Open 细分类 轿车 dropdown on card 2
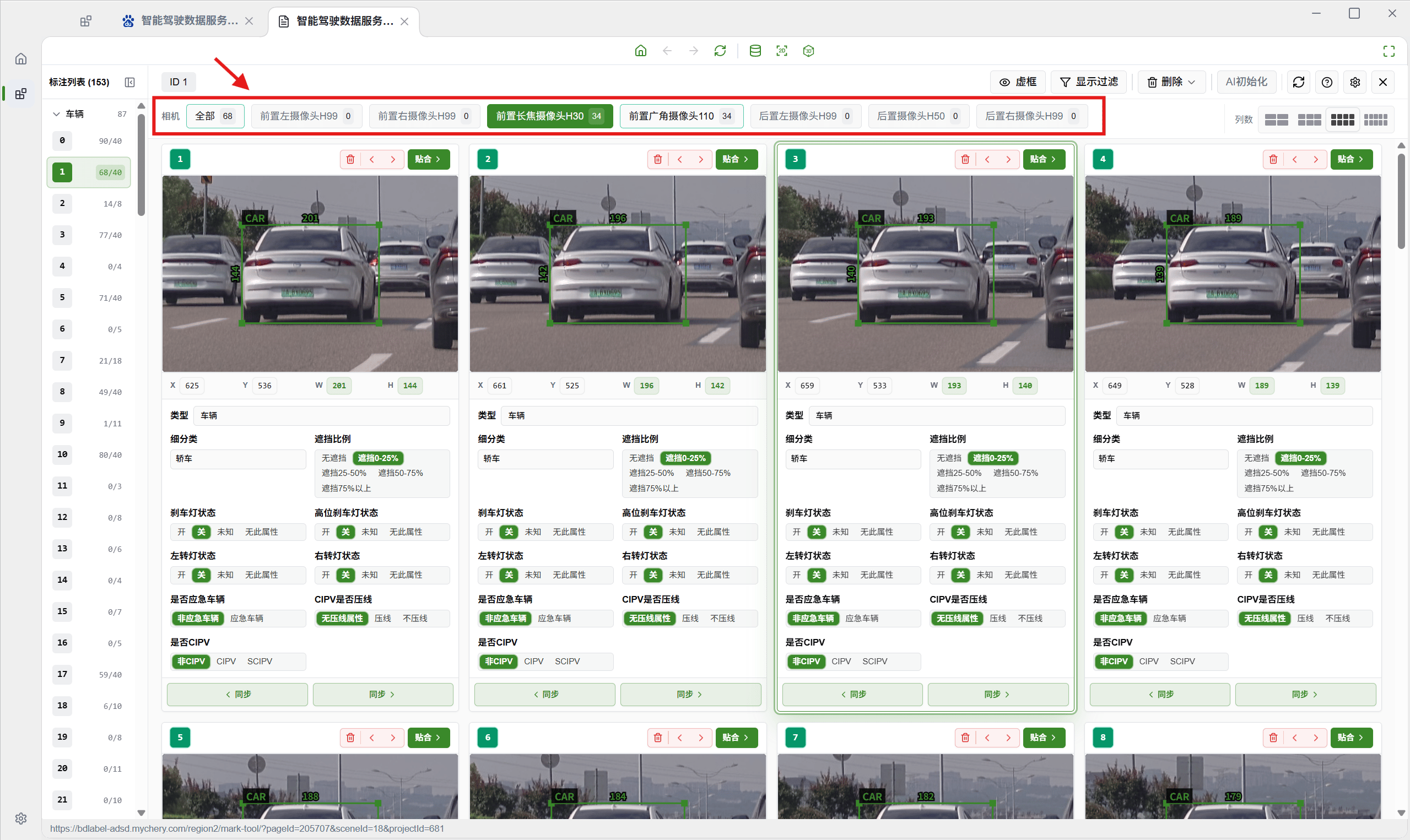Screen dimensions: 1410x840 pos(545,458)
